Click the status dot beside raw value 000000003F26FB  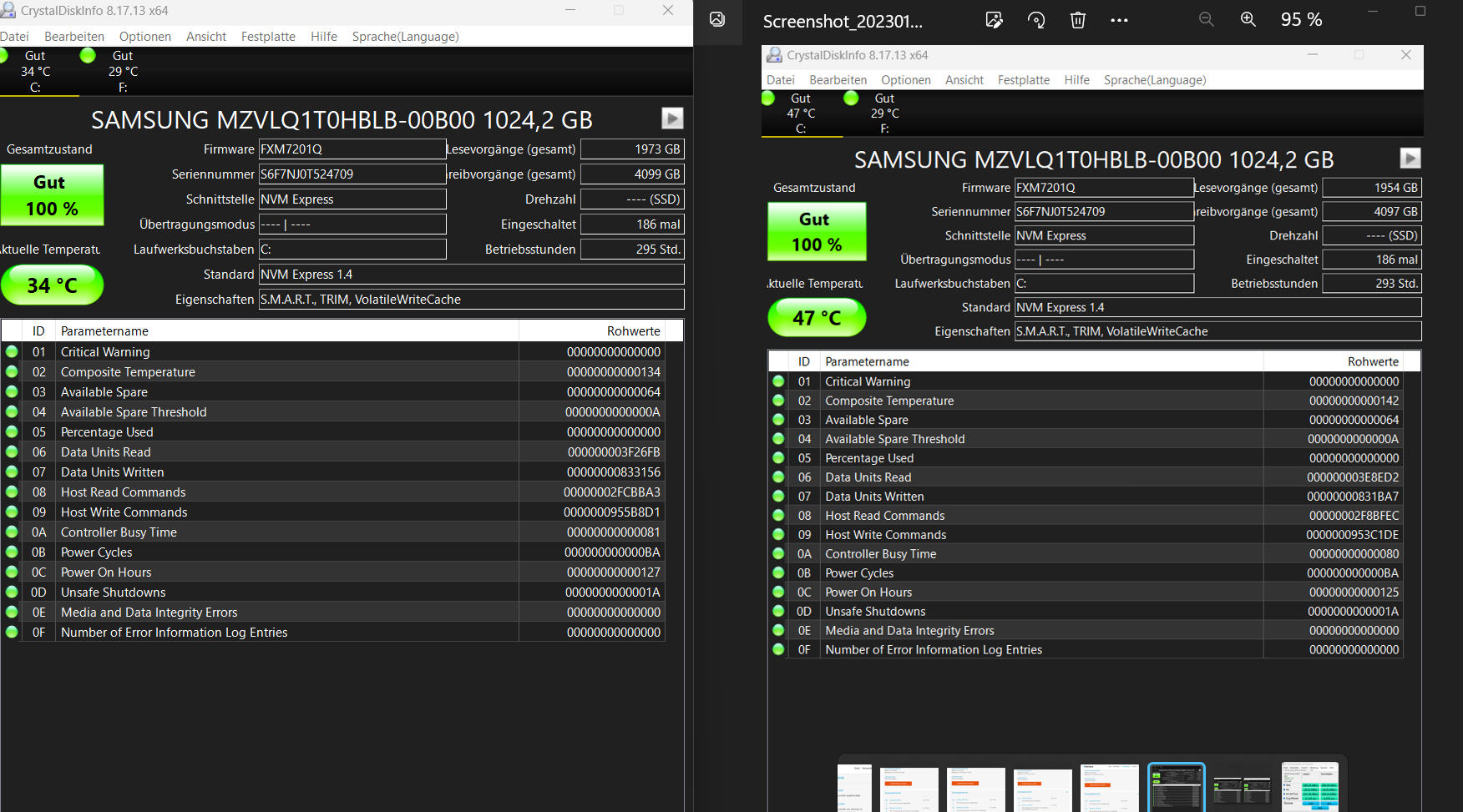point(12,451)
